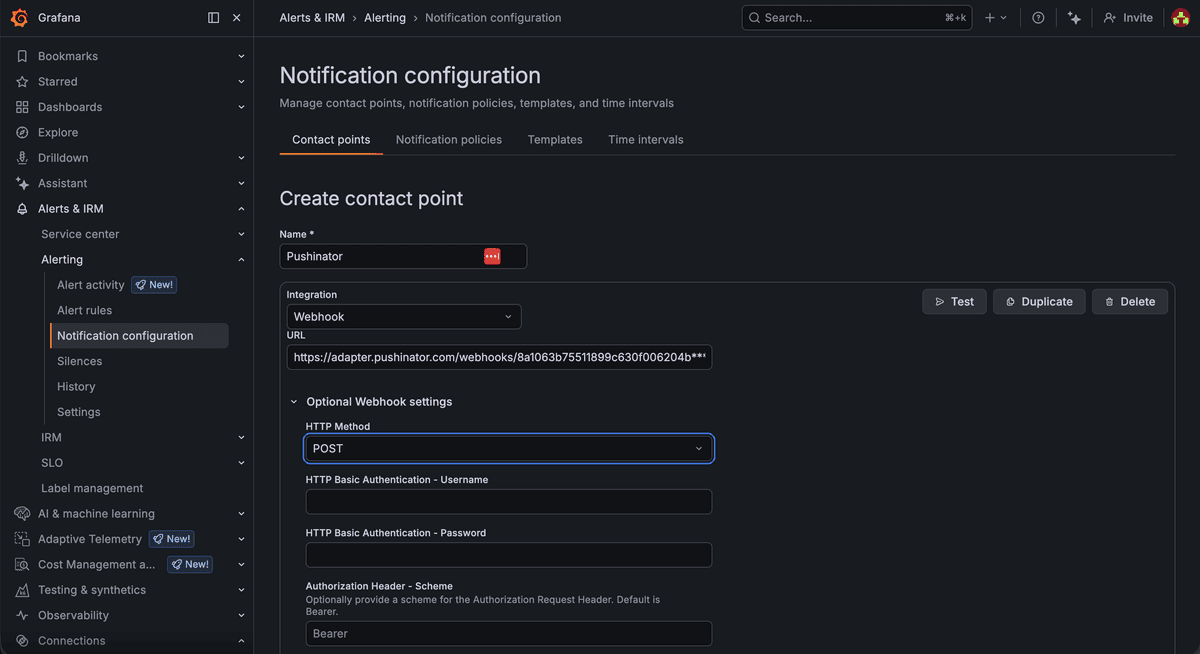Open the Integration Webhook dropdown
The width and height of the screenshot is (1200, 654).
tap(404, 317)
